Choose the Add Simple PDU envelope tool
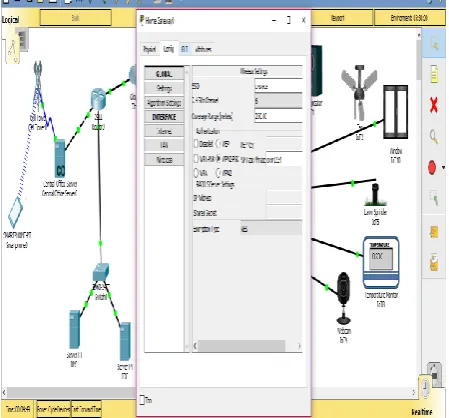This screenshot has height=418, width=449. click(x=434, y=232)
